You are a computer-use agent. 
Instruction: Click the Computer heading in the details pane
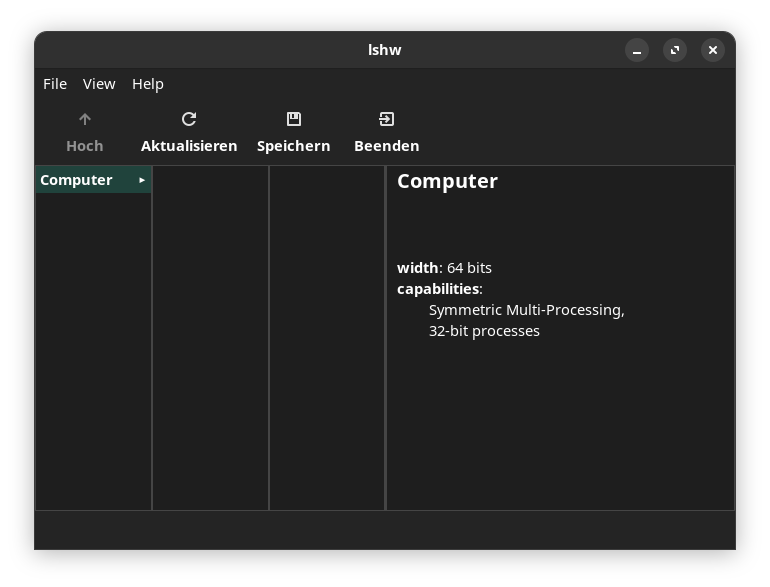[447, 181]
